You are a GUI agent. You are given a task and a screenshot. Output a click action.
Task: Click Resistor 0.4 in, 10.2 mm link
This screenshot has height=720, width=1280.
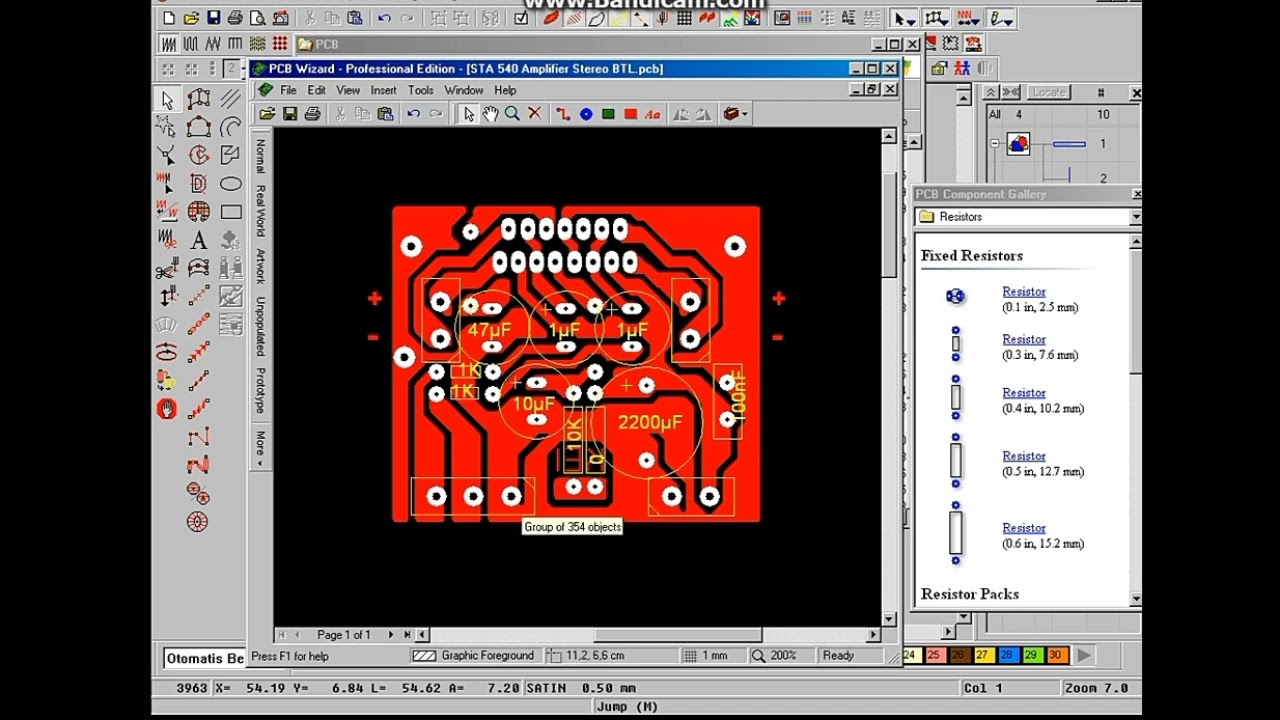point(1024,393)
